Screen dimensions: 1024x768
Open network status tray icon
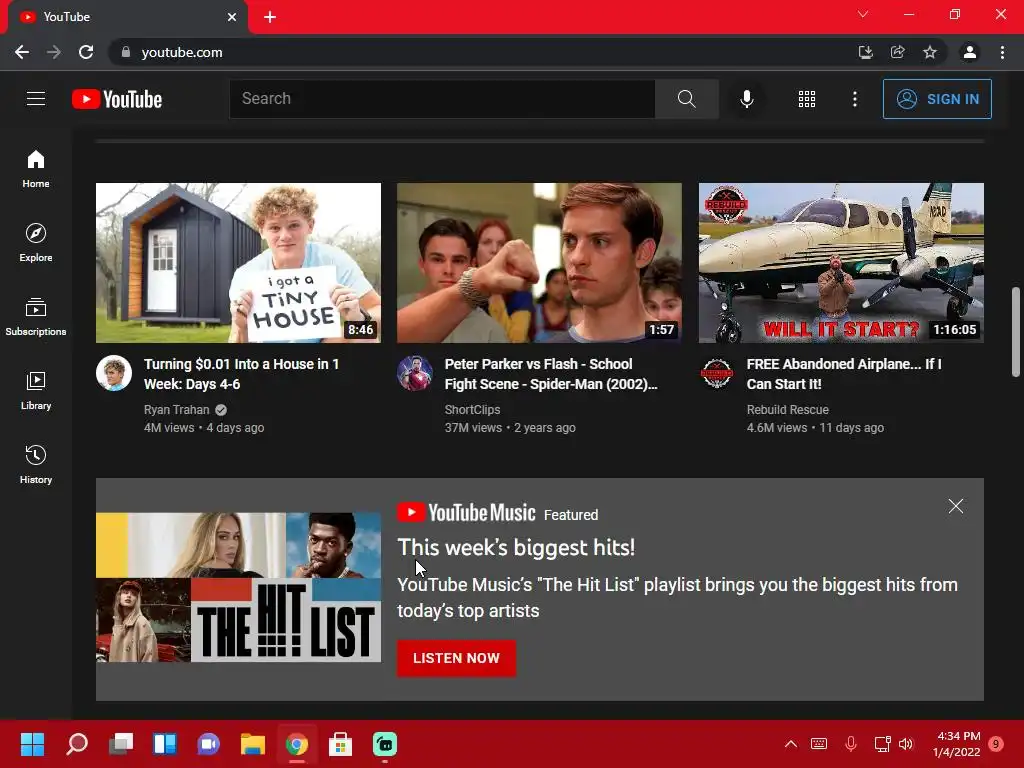[882, 744]
